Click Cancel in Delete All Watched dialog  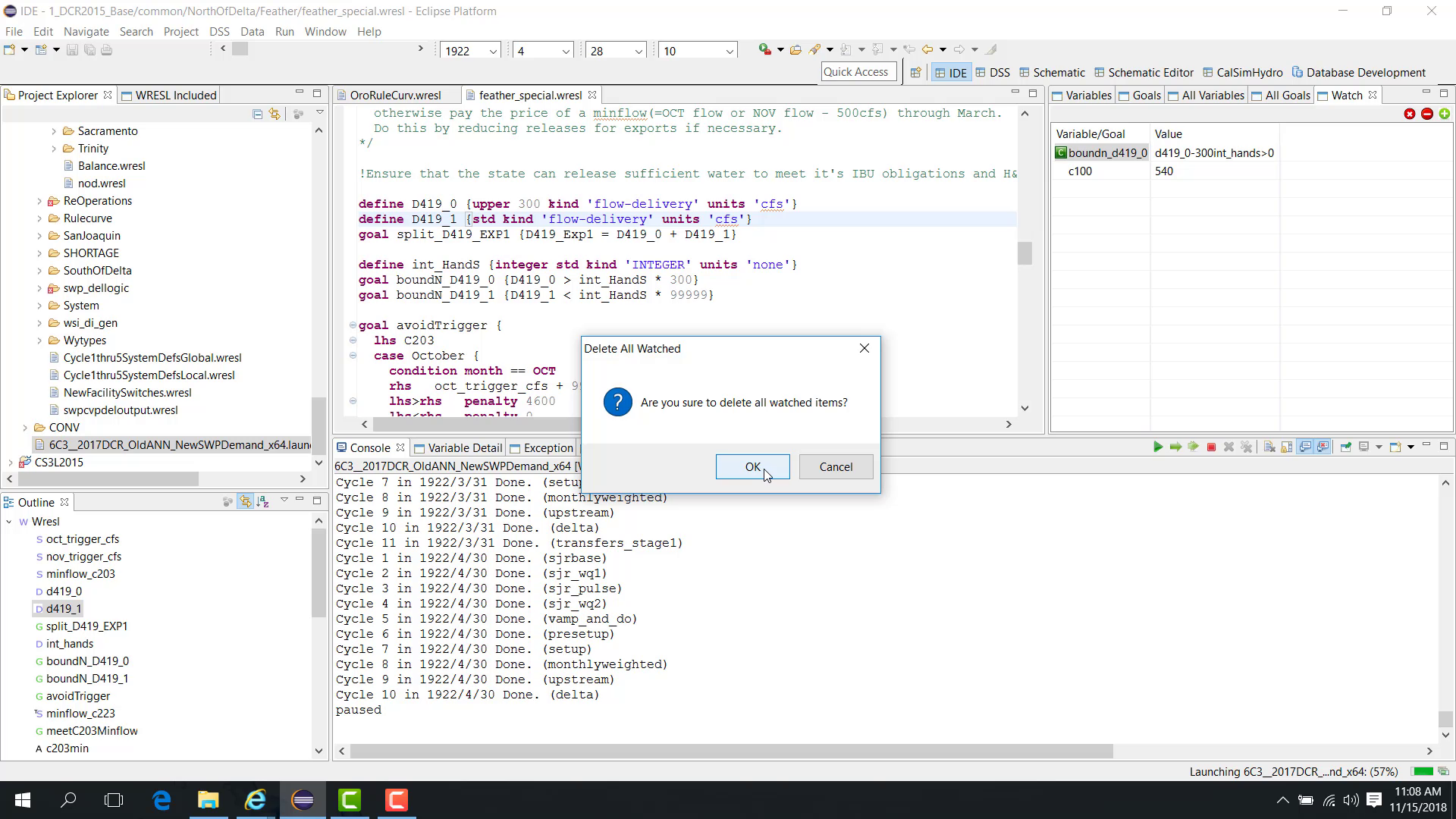pos(836,466)
